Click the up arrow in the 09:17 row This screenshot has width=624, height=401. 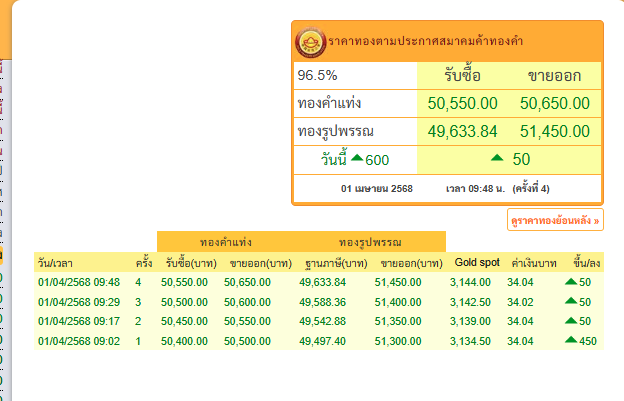(x=571, y=320)
